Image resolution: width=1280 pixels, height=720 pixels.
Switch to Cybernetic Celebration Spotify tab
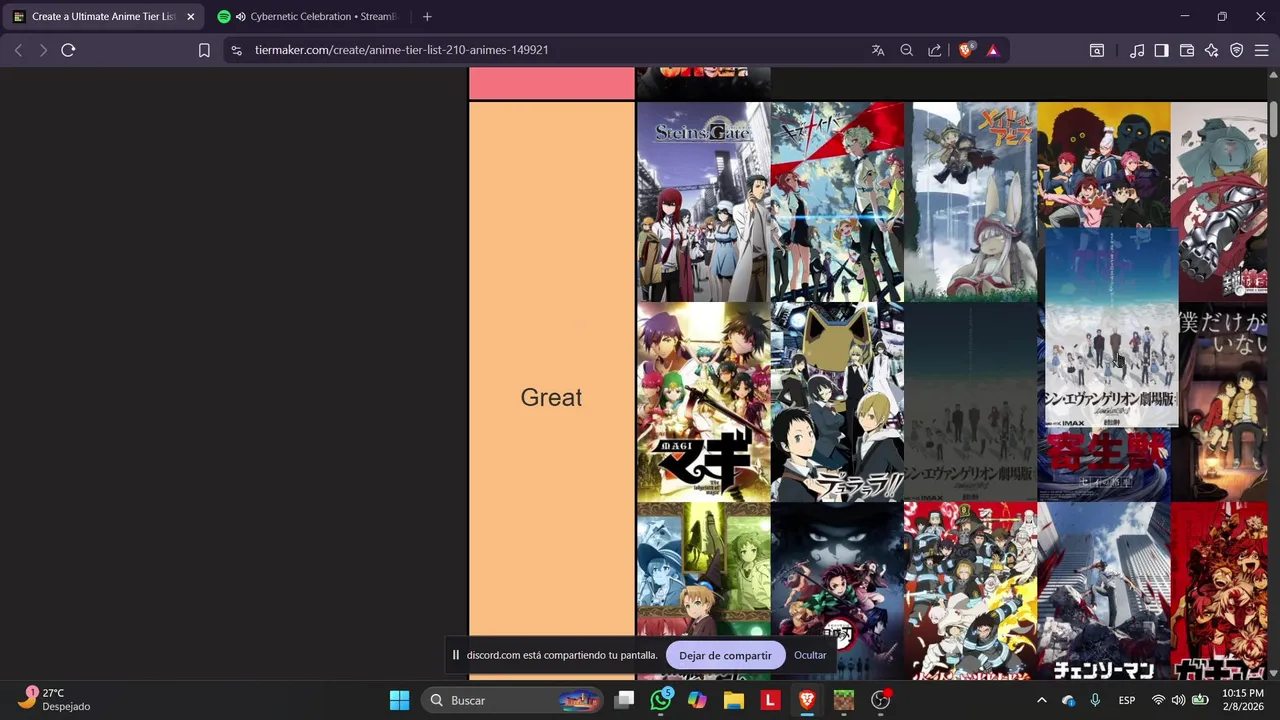pos(309,17)
